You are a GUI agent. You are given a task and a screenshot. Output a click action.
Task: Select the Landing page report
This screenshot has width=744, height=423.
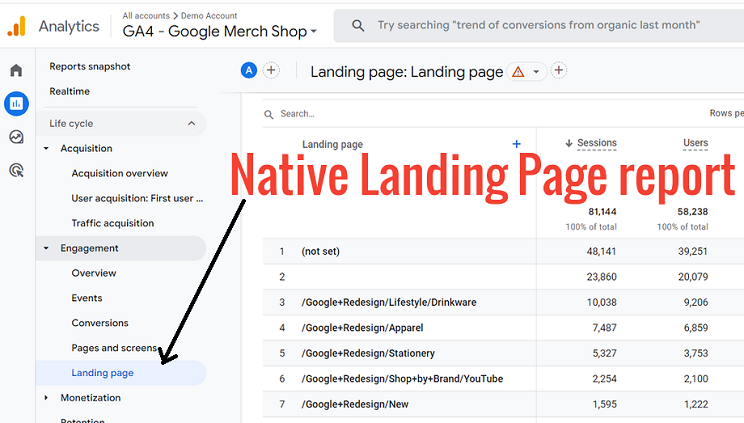tap(121, 373)
